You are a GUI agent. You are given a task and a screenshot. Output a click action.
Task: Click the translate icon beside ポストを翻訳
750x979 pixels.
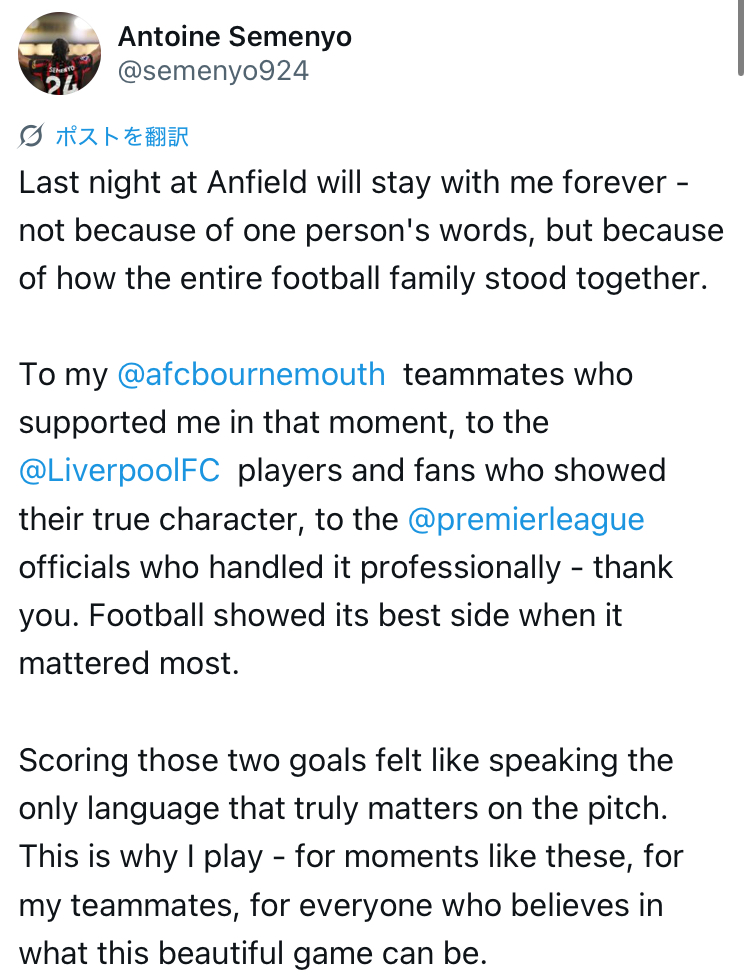31,137
